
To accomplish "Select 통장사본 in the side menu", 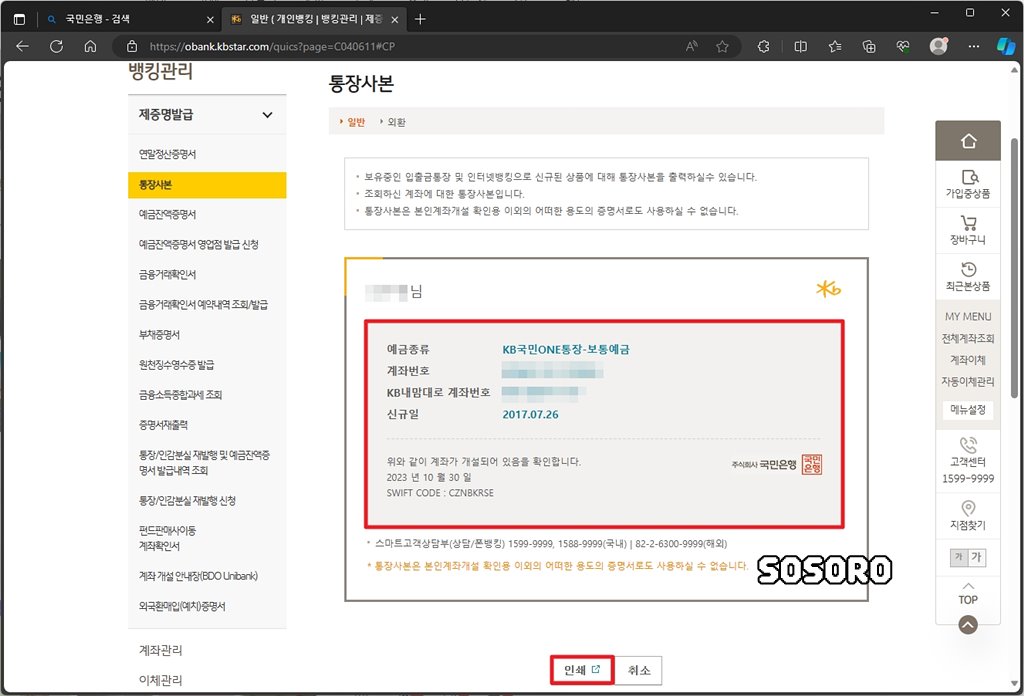I will click(x=207, y=185).
